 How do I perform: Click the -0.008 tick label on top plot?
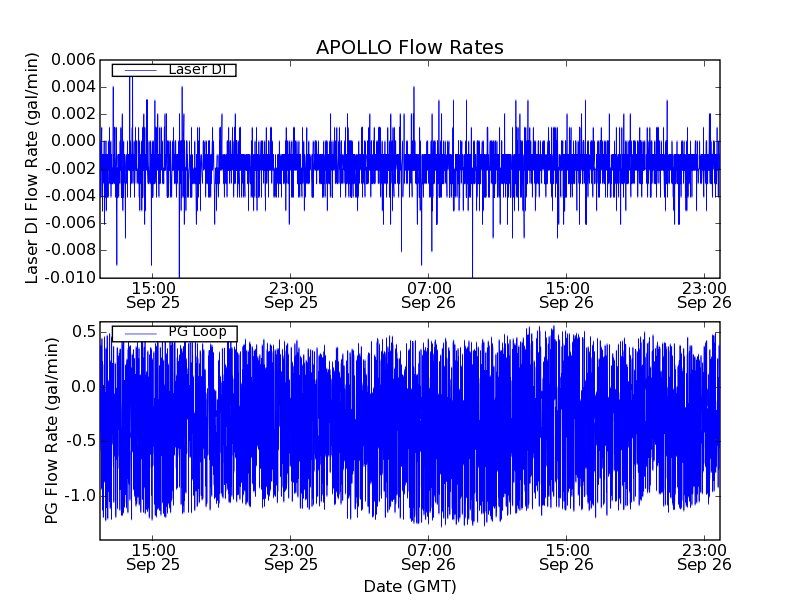70,250
